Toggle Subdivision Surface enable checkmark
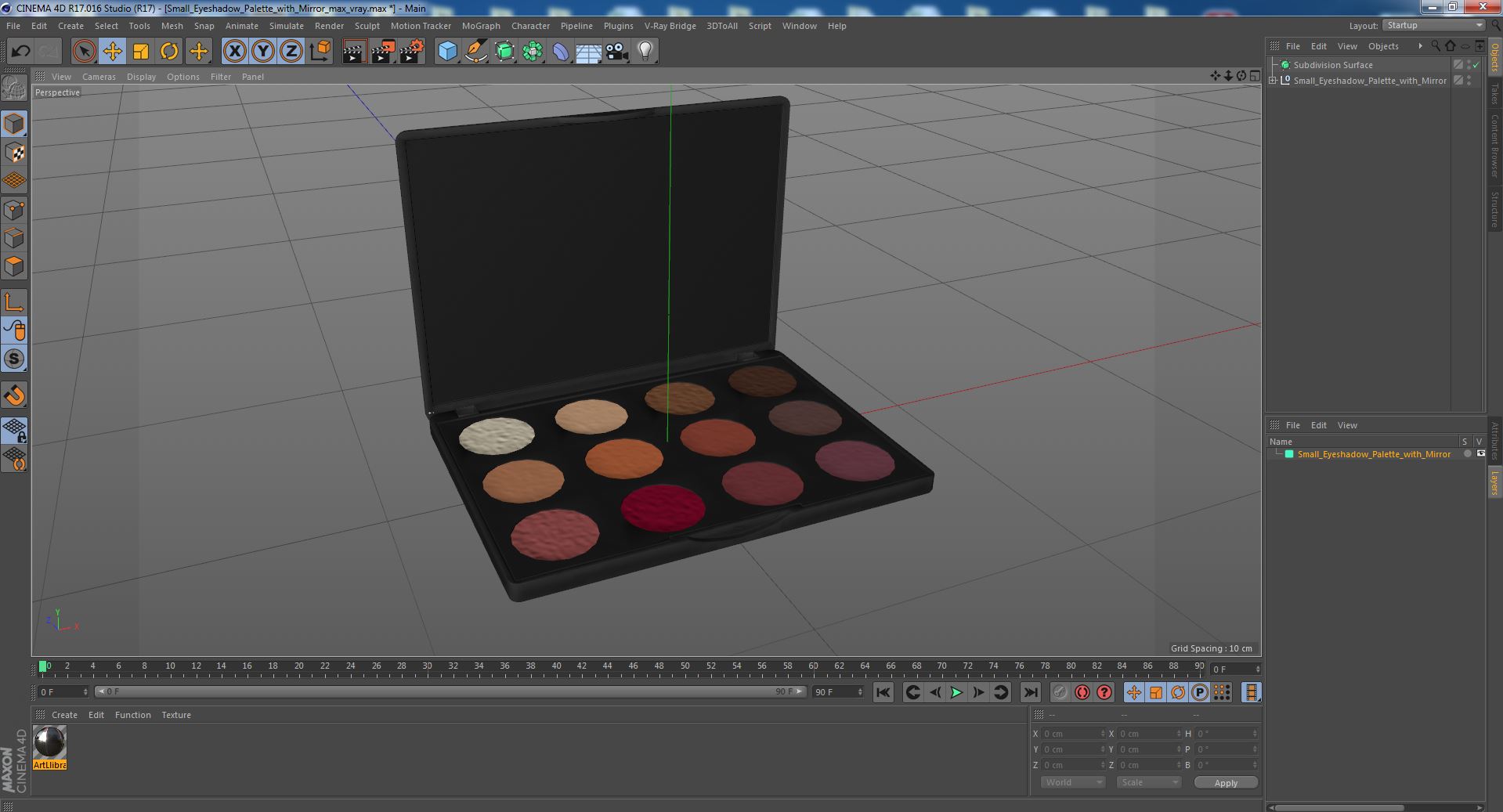Image resolution: width=1503 pixels, height=812 pixels. pyautogui.click(x=1476, y=65)
